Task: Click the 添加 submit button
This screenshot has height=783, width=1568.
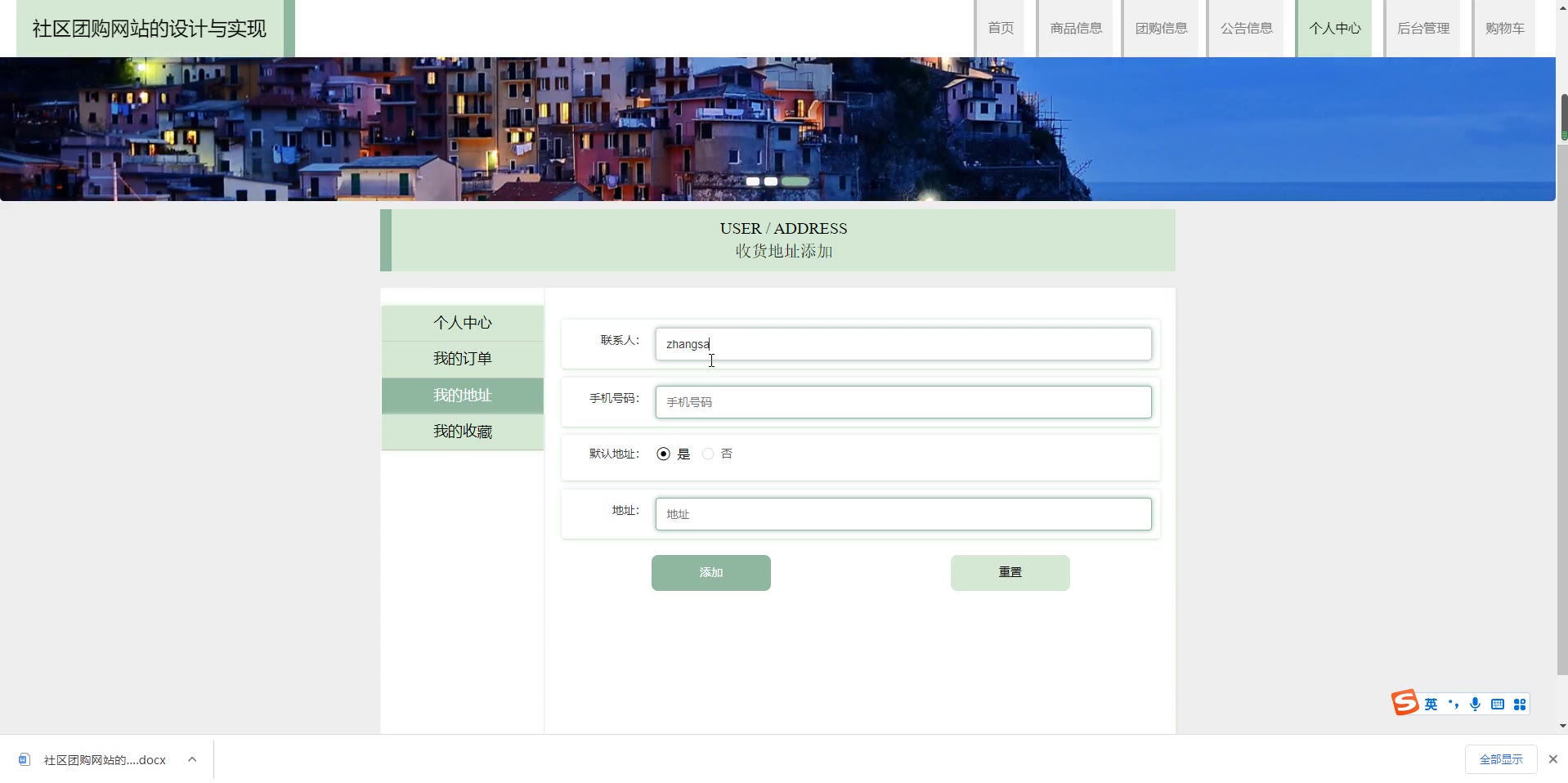Action: [x=711, y=573]
